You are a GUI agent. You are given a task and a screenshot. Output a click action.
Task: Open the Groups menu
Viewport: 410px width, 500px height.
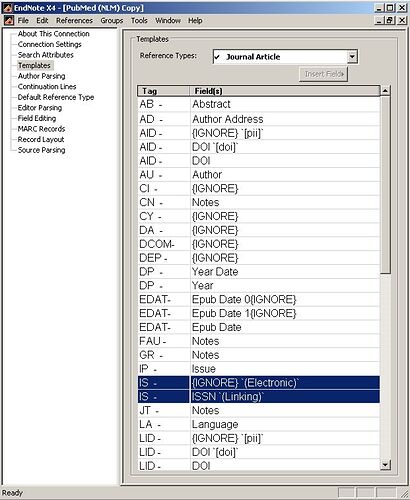112,21
